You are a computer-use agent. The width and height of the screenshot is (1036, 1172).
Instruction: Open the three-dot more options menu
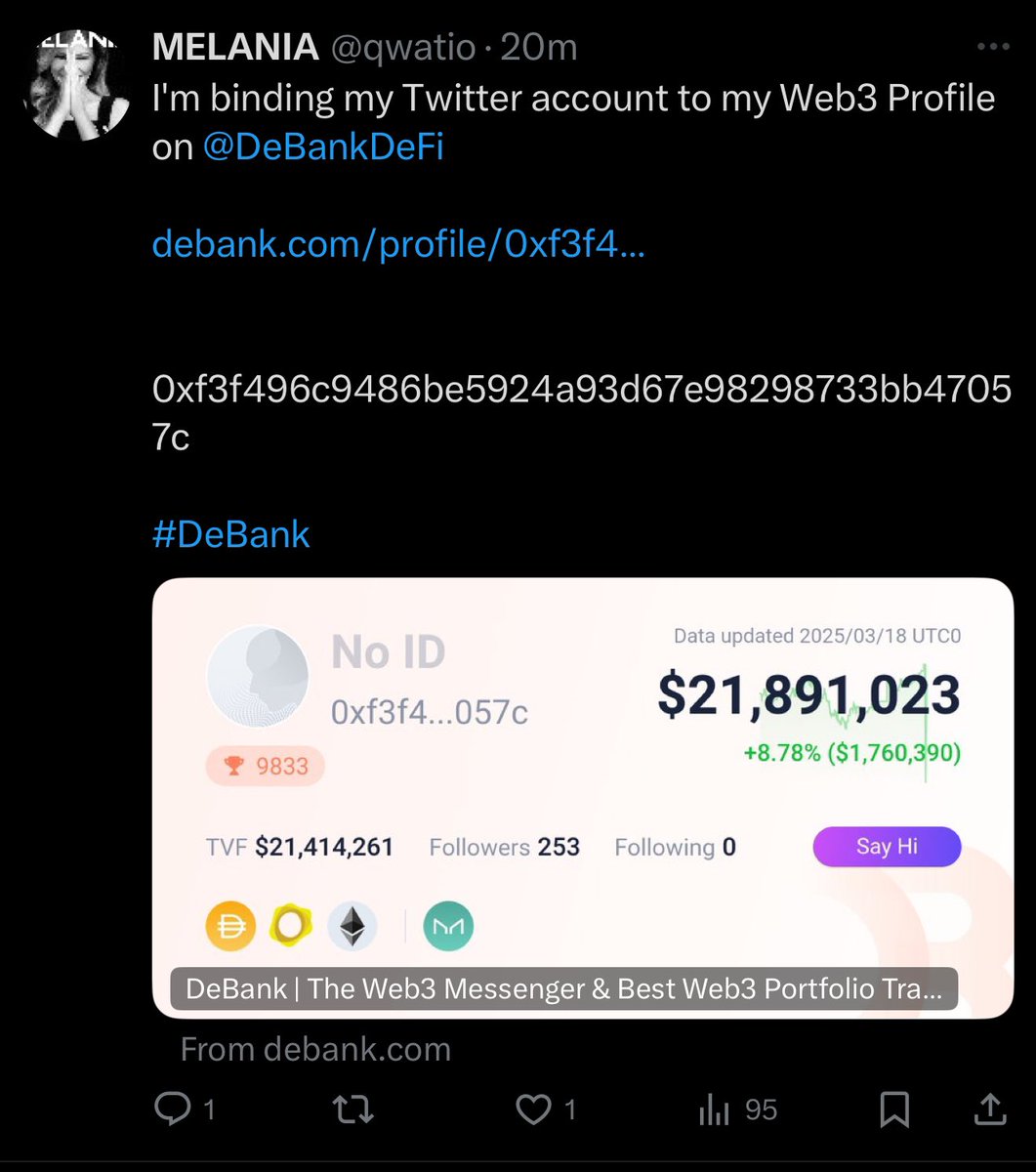(993, 47)
